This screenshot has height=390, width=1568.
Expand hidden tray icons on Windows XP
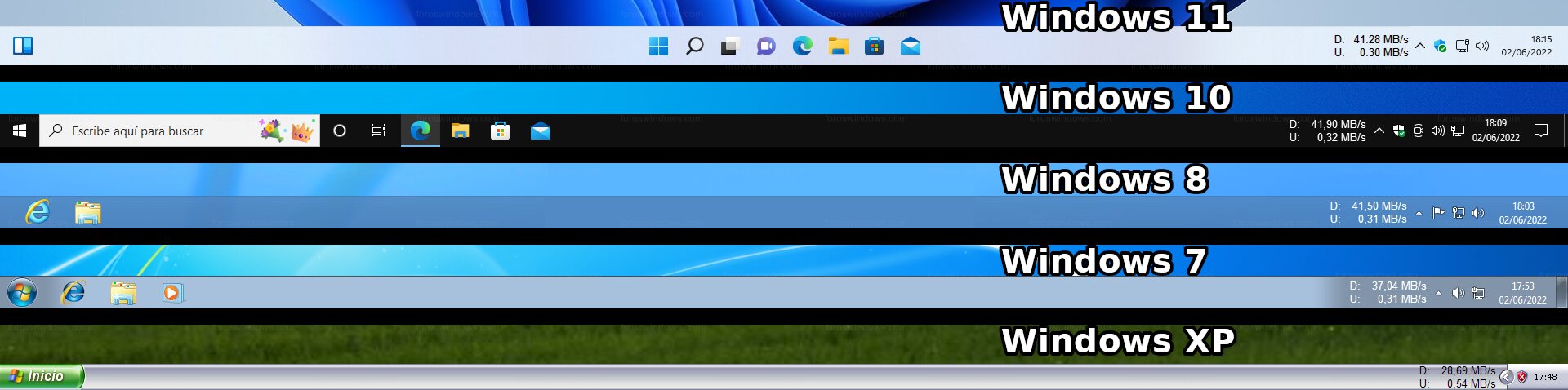(x=1506, y=377)
